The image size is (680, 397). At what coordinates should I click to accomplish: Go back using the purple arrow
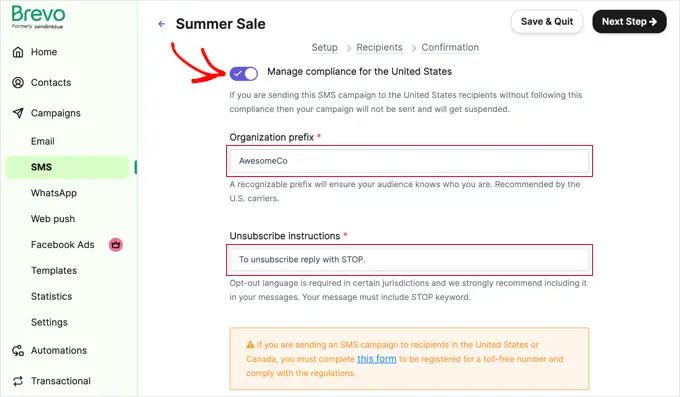coord(162,24)
